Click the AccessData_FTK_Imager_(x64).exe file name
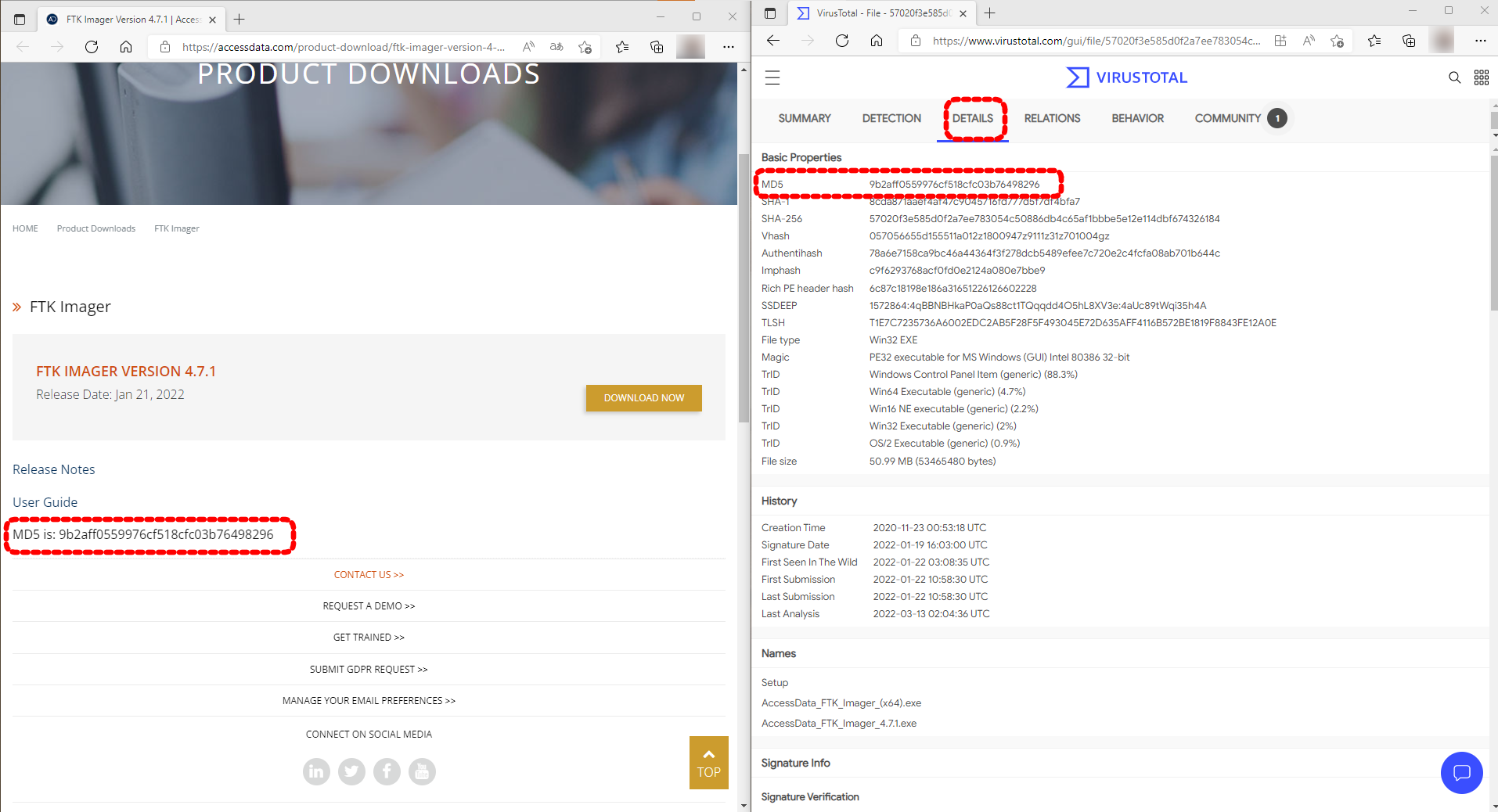Image resolution: width=1498 pixels, height=812 pixels. click(841, 703)
